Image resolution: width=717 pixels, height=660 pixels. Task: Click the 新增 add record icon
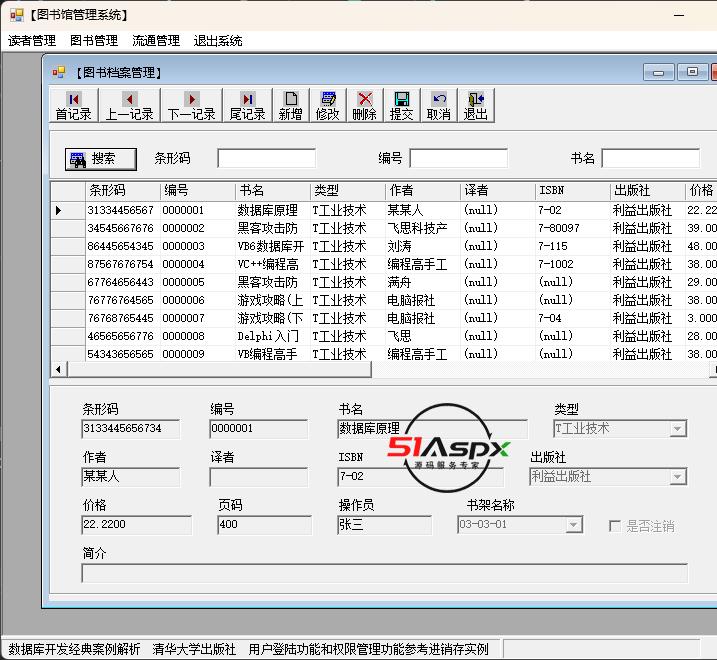click(290, 105)
